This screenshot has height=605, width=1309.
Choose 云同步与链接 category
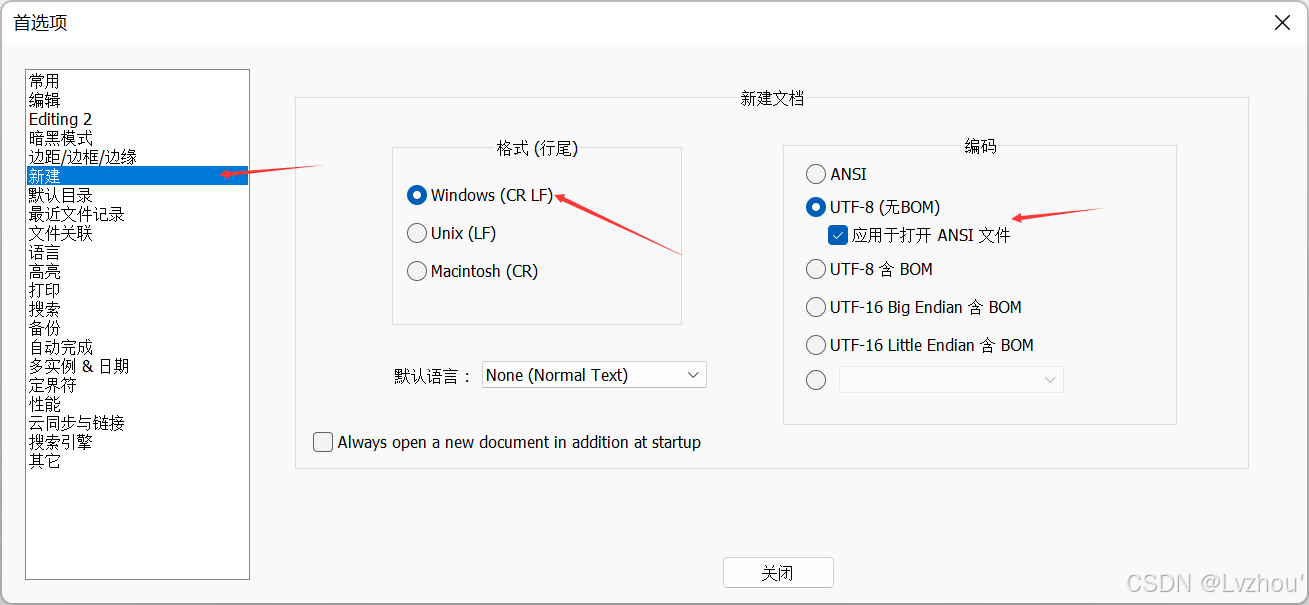(137, 423)
